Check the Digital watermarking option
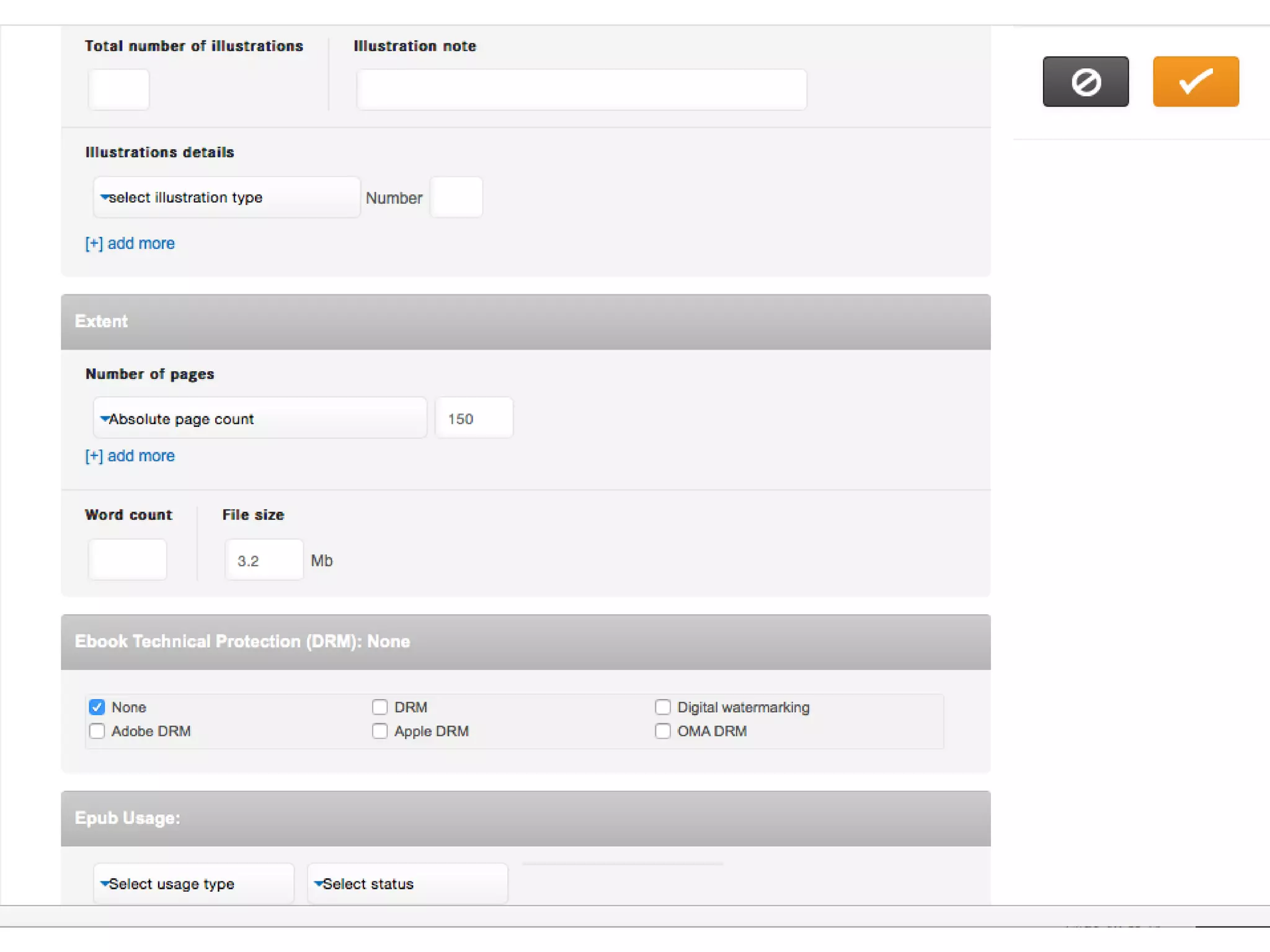 coord(662,707)
